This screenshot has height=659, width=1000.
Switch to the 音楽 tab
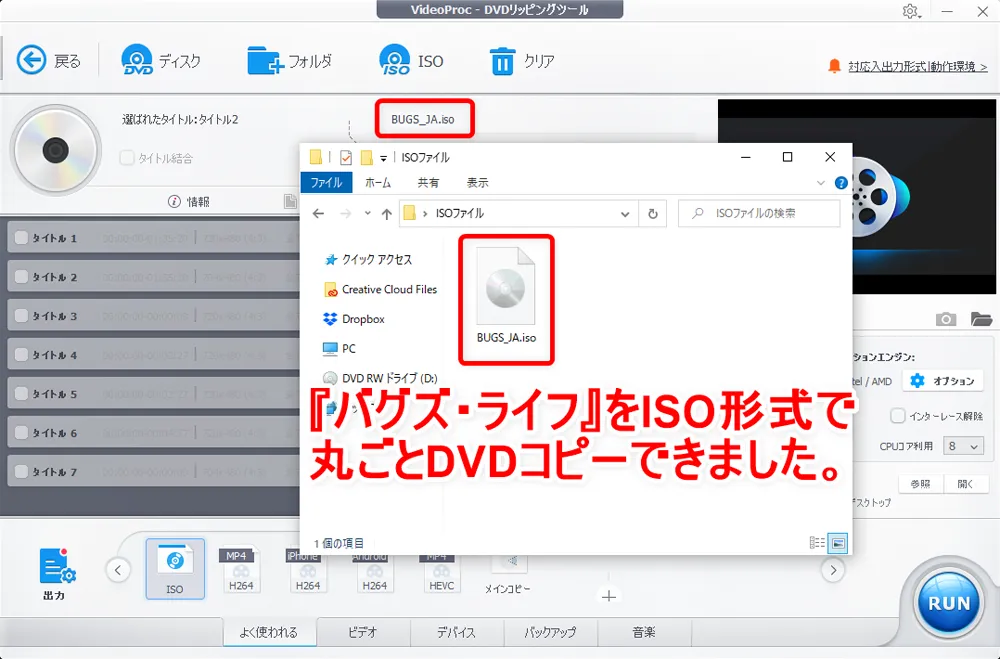coord(644,632)
